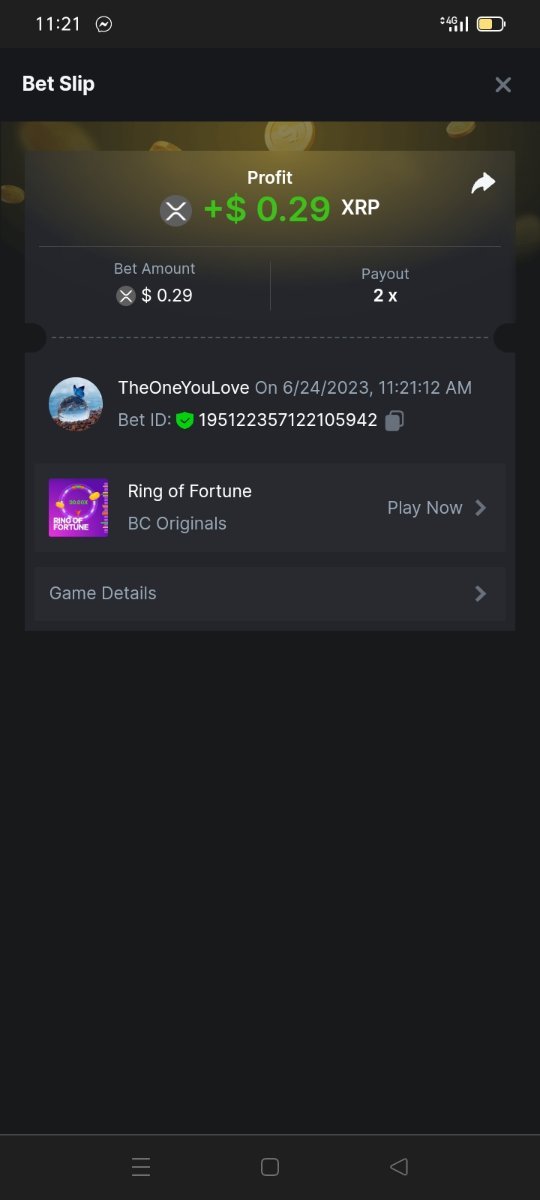Tap the TheOneYouLove username
Screen dimensions: 540x1200
[184, 388]
